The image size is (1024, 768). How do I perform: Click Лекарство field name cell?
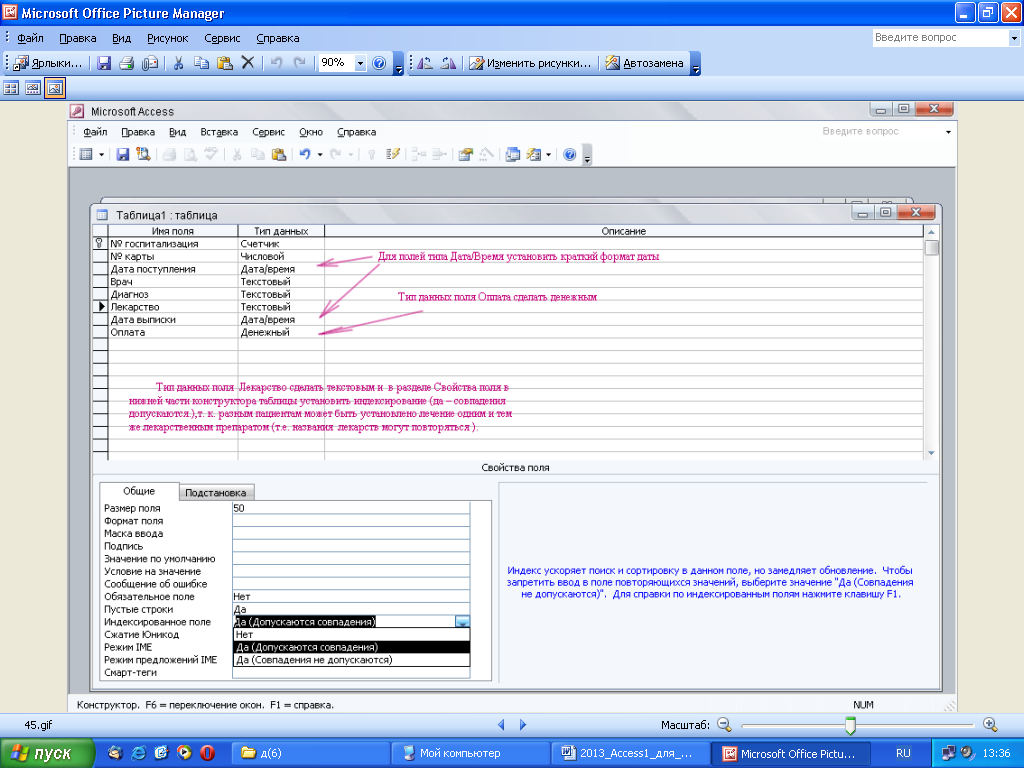coord(172,307)
